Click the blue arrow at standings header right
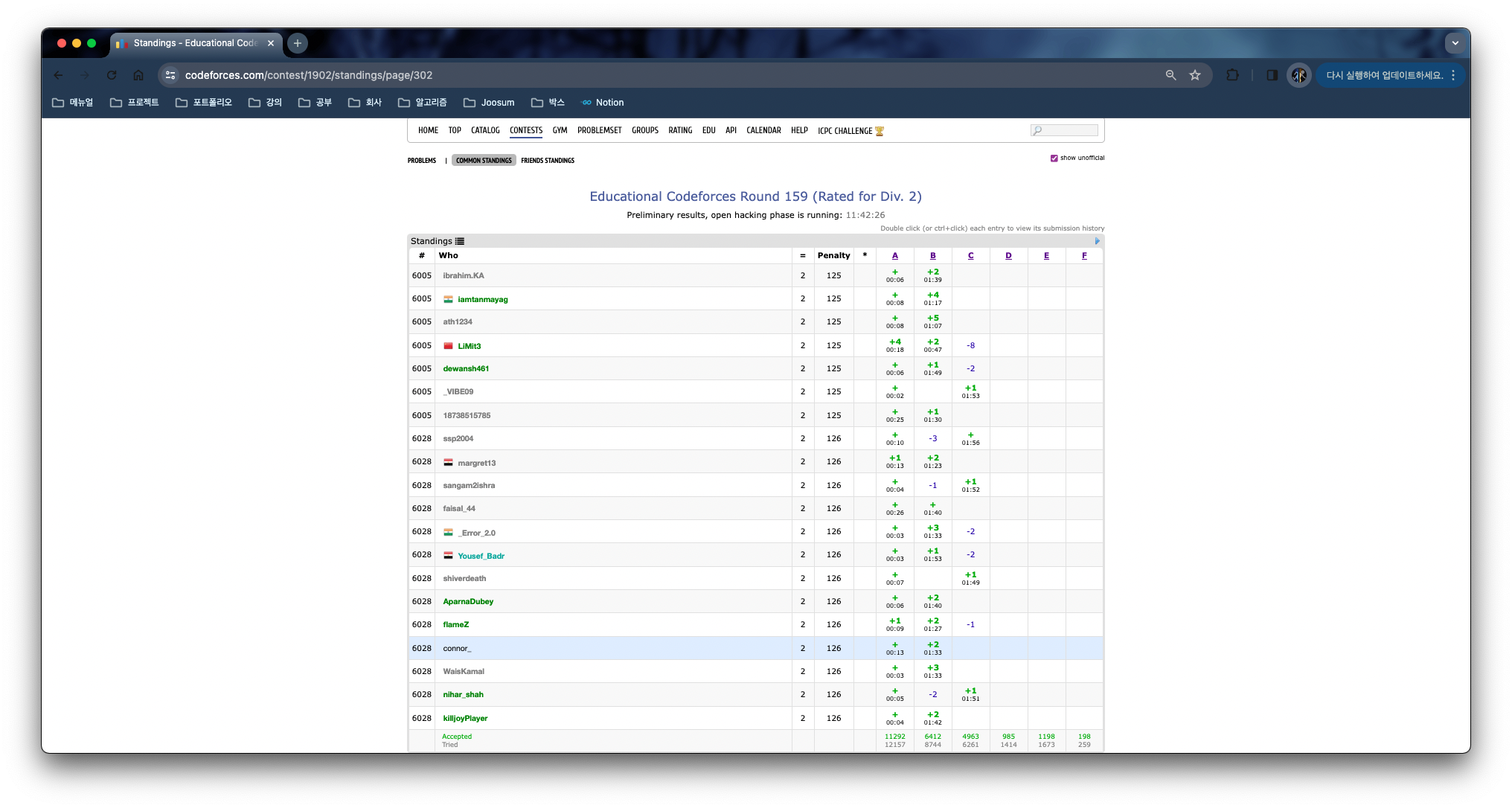1512x808 pixels. (1097, 241)
